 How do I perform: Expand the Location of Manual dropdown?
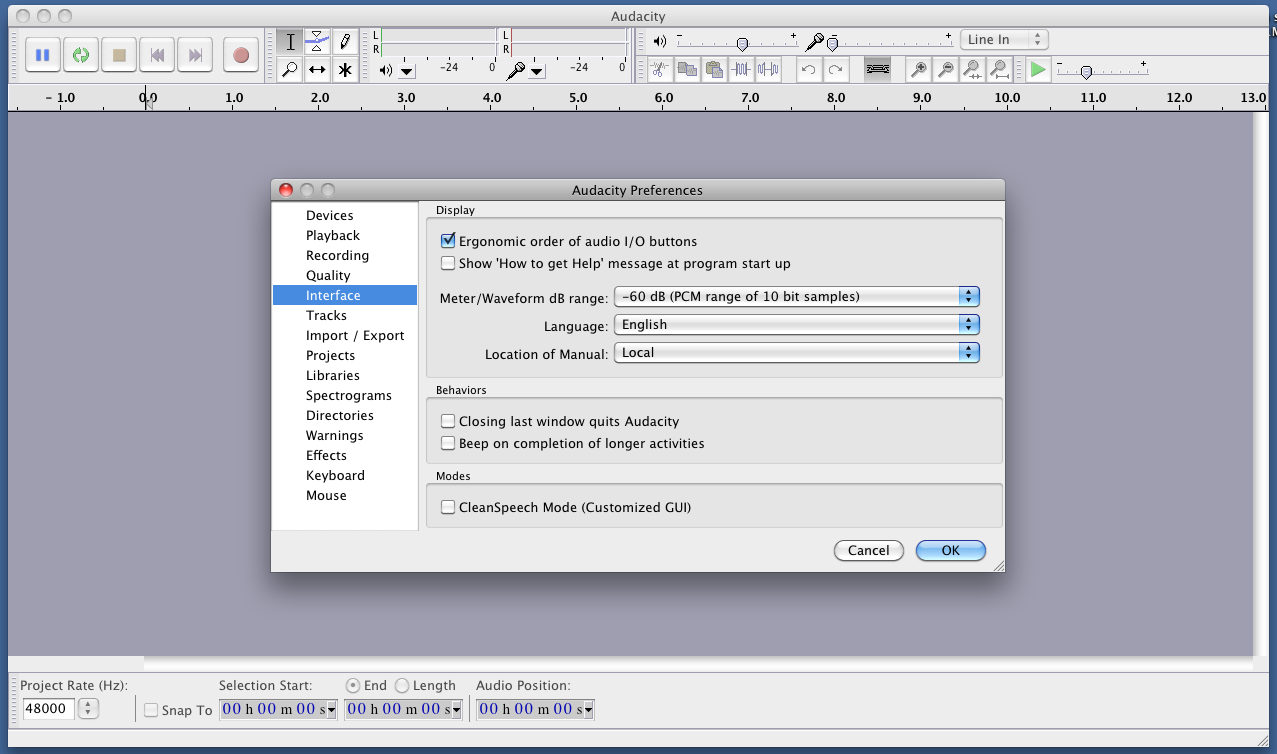pos(796,352)
